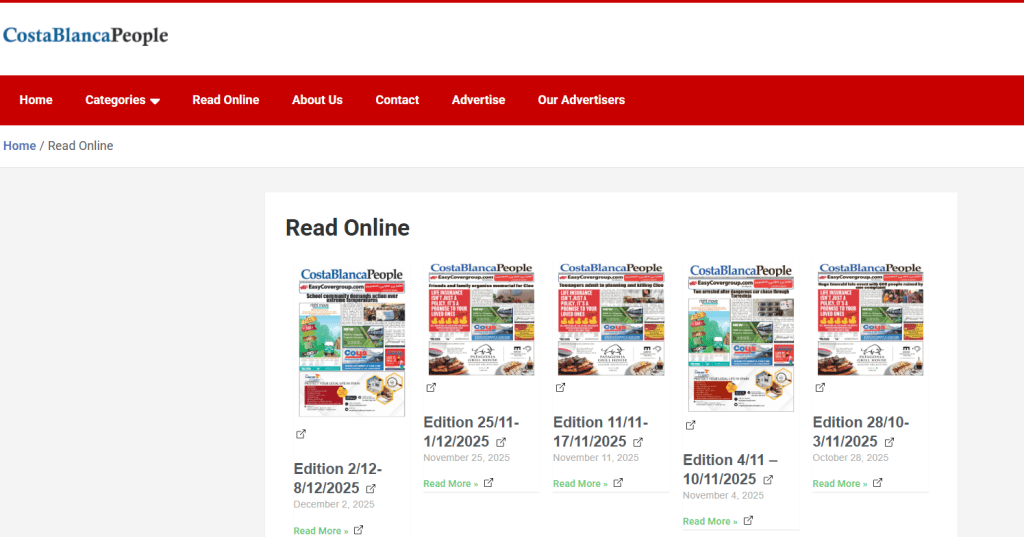Screen dimensions: 1024x537
Task: Expand the Categories dropdown menu
Action: [x=122, y=100]
